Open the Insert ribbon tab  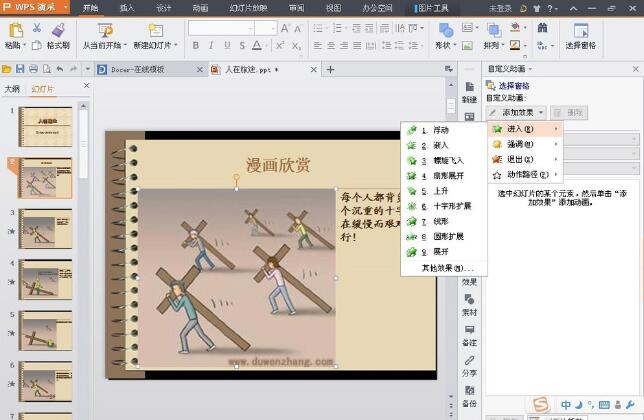click(127, 8)
